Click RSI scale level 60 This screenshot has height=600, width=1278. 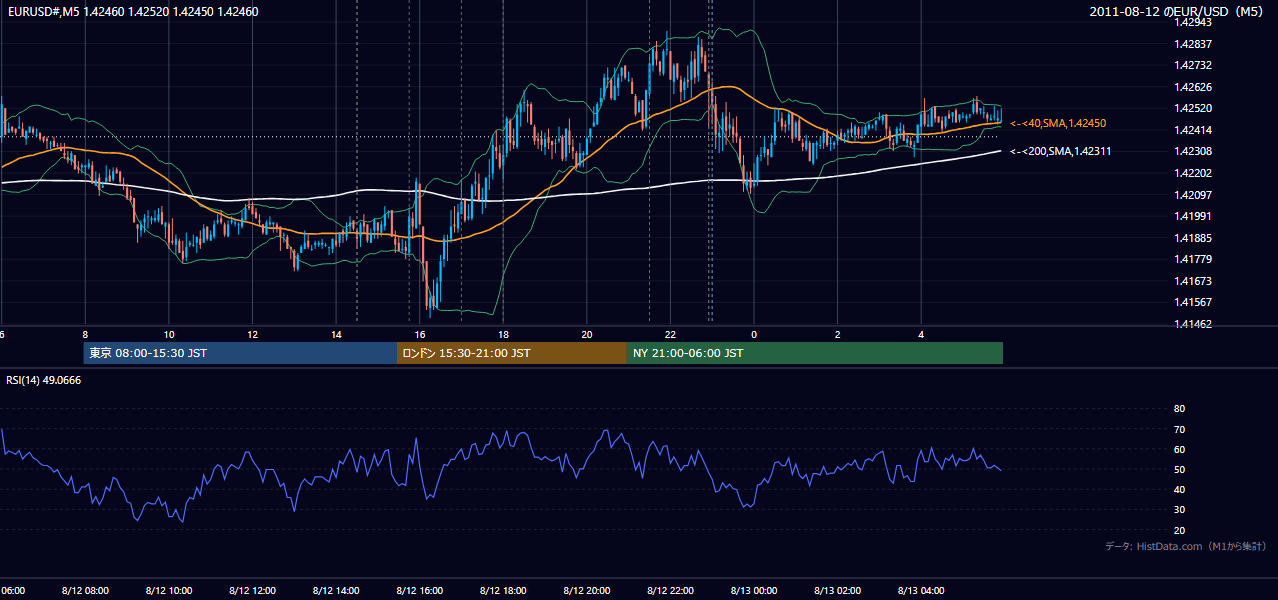pos(1179,449)
